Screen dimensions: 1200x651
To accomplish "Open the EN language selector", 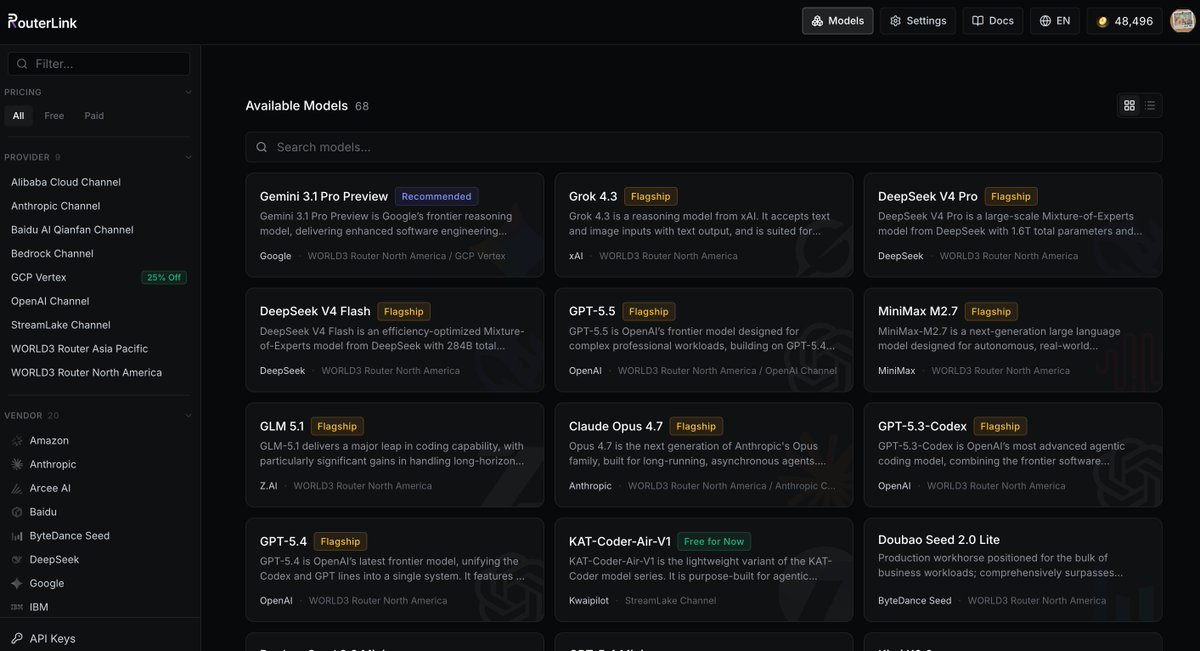I will 1055,21.
